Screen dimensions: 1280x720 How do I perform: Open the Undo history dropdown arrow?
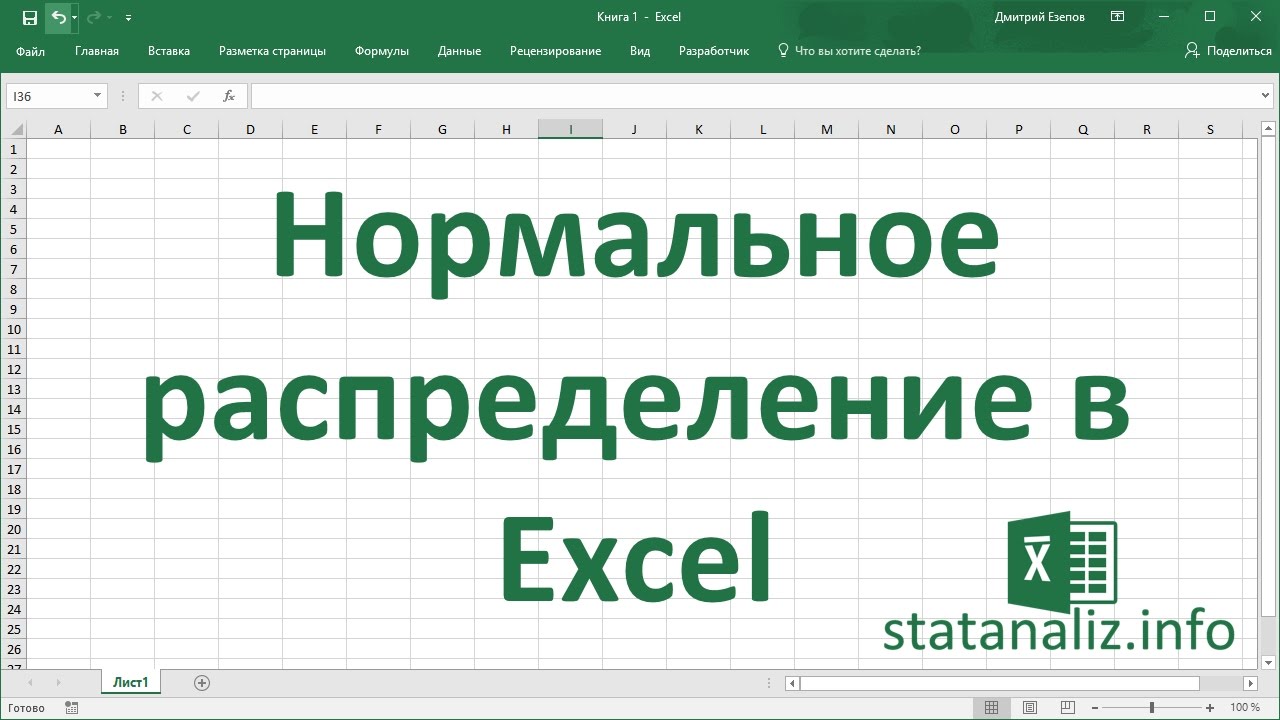[74, 18]
